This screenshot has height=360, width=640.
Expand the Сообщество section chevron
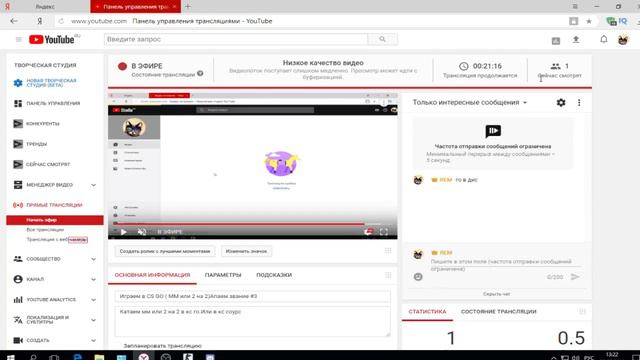click(93, 259)
